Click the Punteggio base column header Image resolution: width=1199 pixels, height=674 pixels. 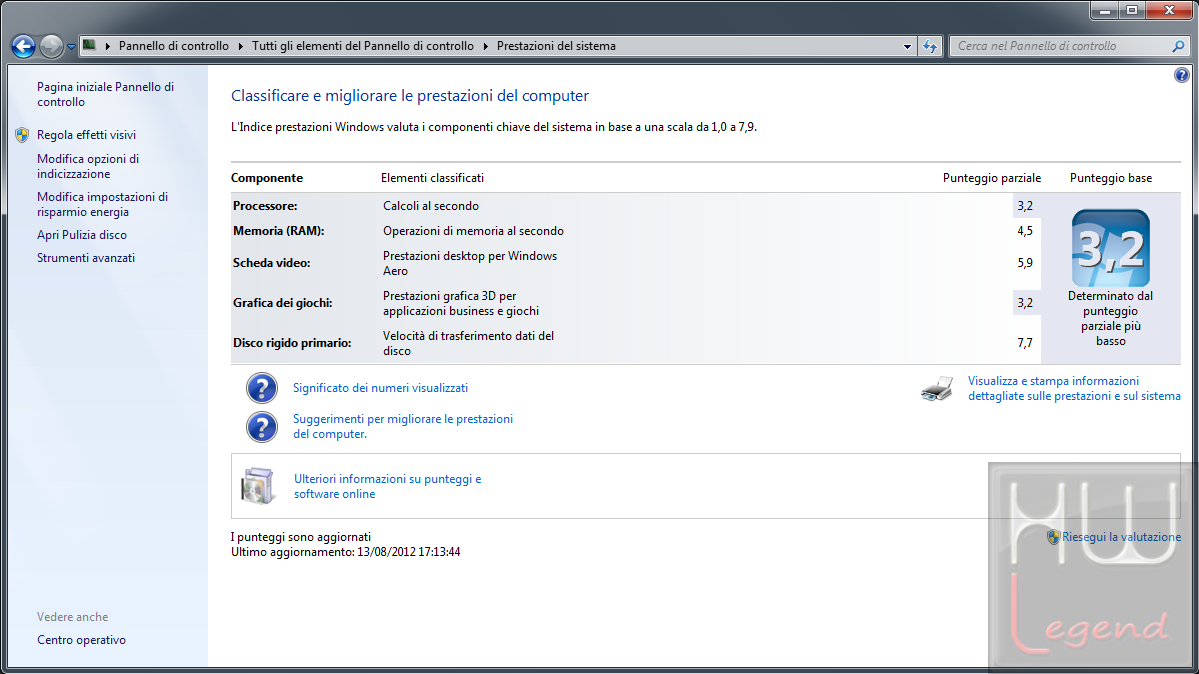[1110, 177]
